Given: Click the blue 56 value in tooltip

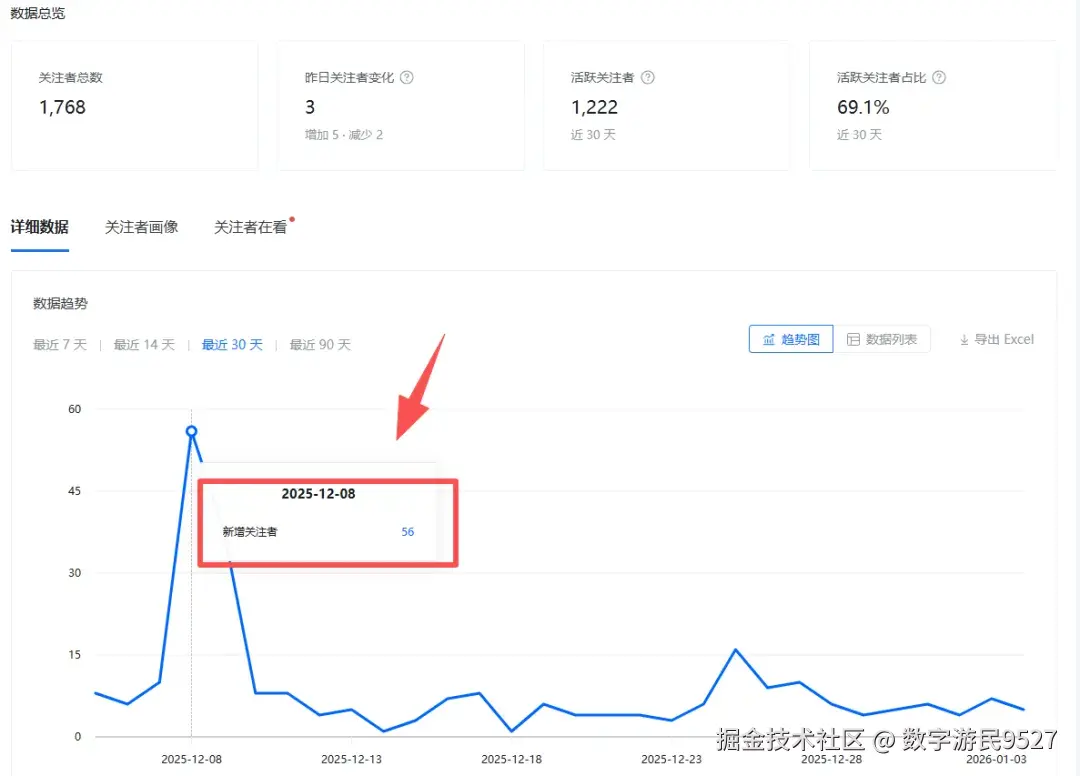Looking at the screenshot, I should click(x=407, y=531).
